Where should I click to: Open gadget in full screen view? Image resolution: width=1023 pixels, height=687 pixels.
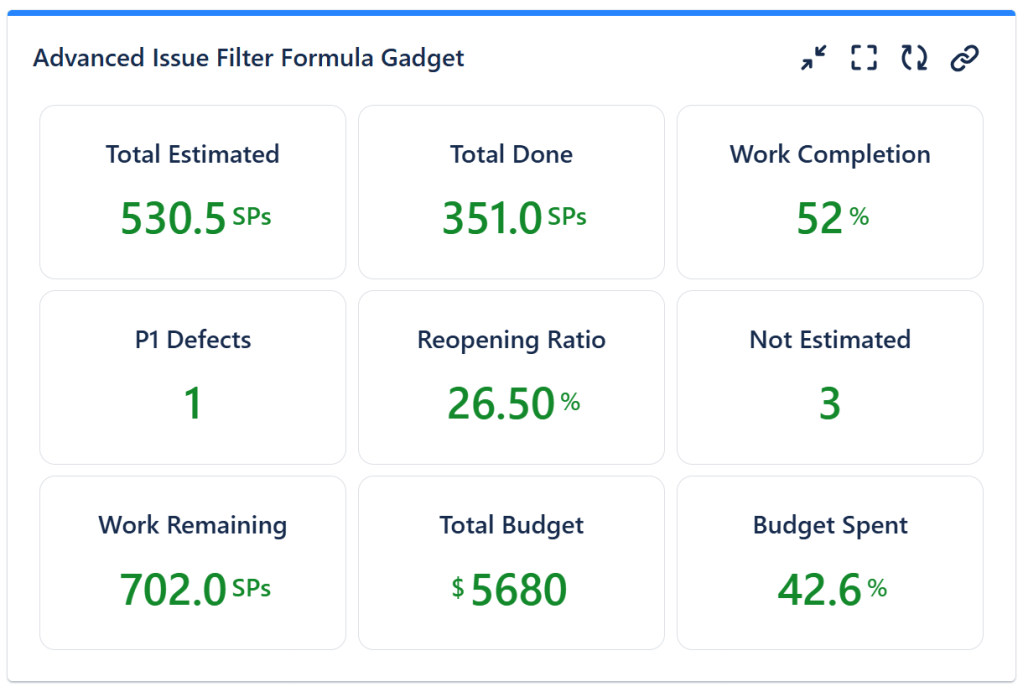pos(864,58)
